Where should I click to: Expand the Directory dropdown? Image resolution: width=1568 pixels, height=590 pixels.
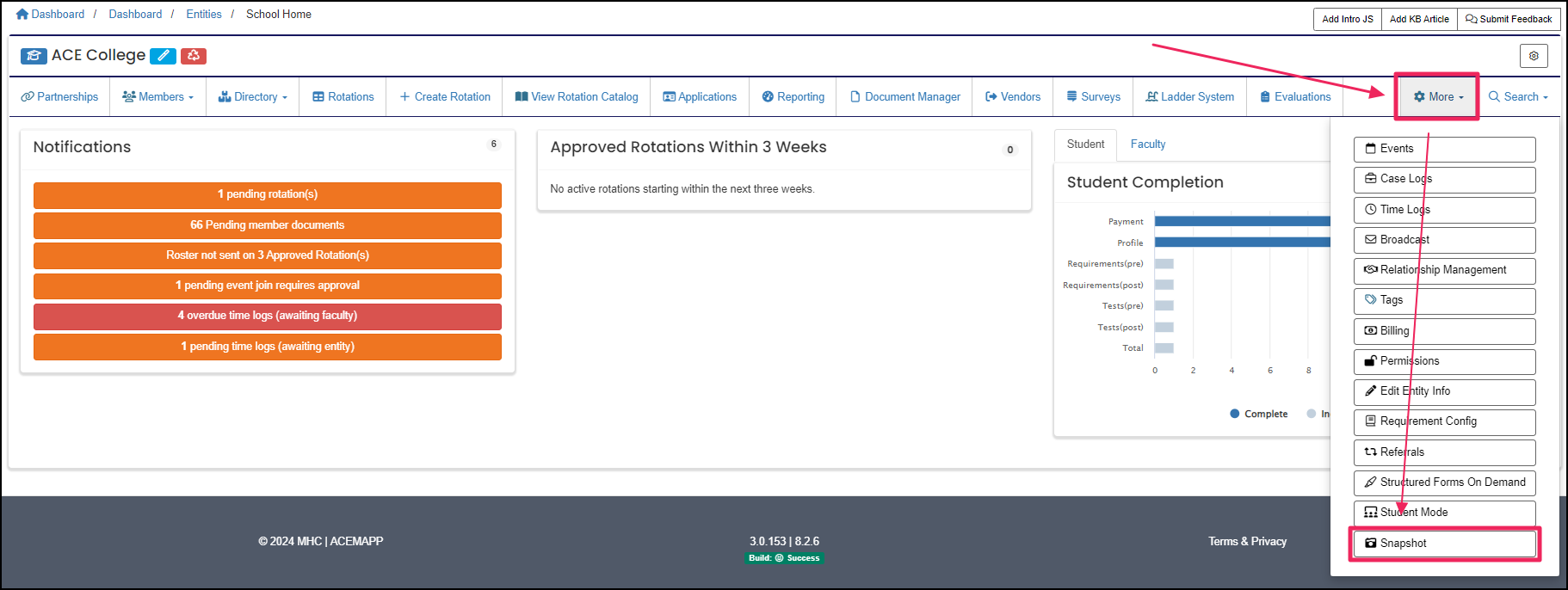coord(252,97)
